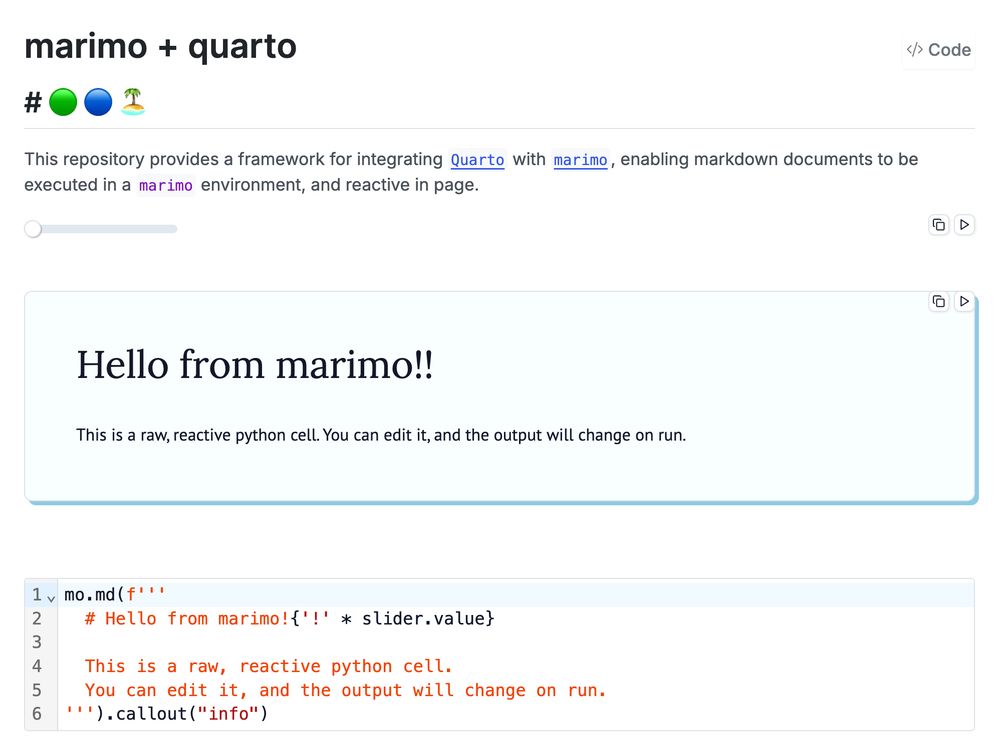Click line number 4 in gutter
The width and height of the screenshot is (1000, 755).
click(x=37, y=666)
